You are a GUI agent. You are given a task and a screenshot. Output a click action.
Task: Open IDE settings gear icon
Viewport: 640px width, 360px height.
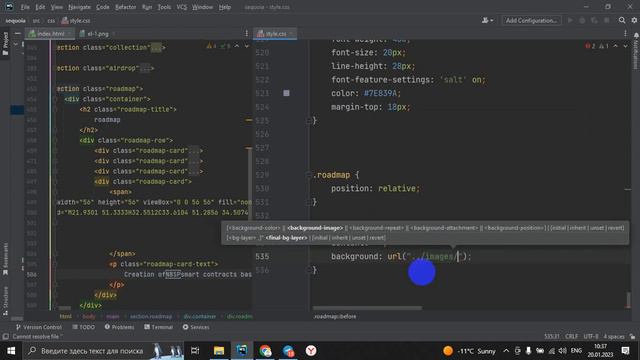click(634, 20)
